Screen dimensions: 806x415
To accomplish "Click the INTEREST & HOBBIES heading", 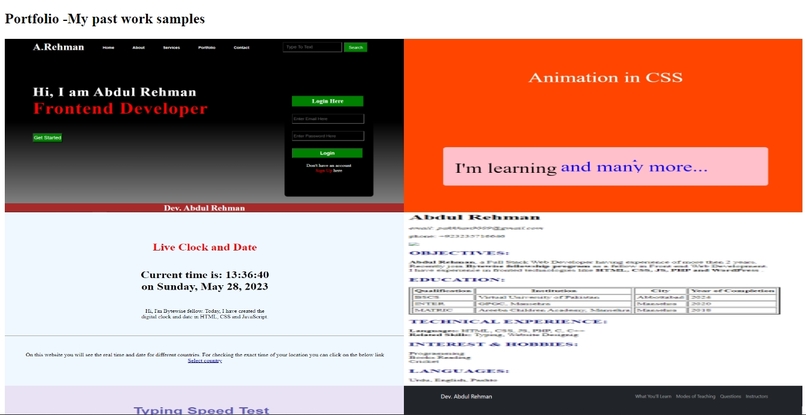I will (493, 344).
